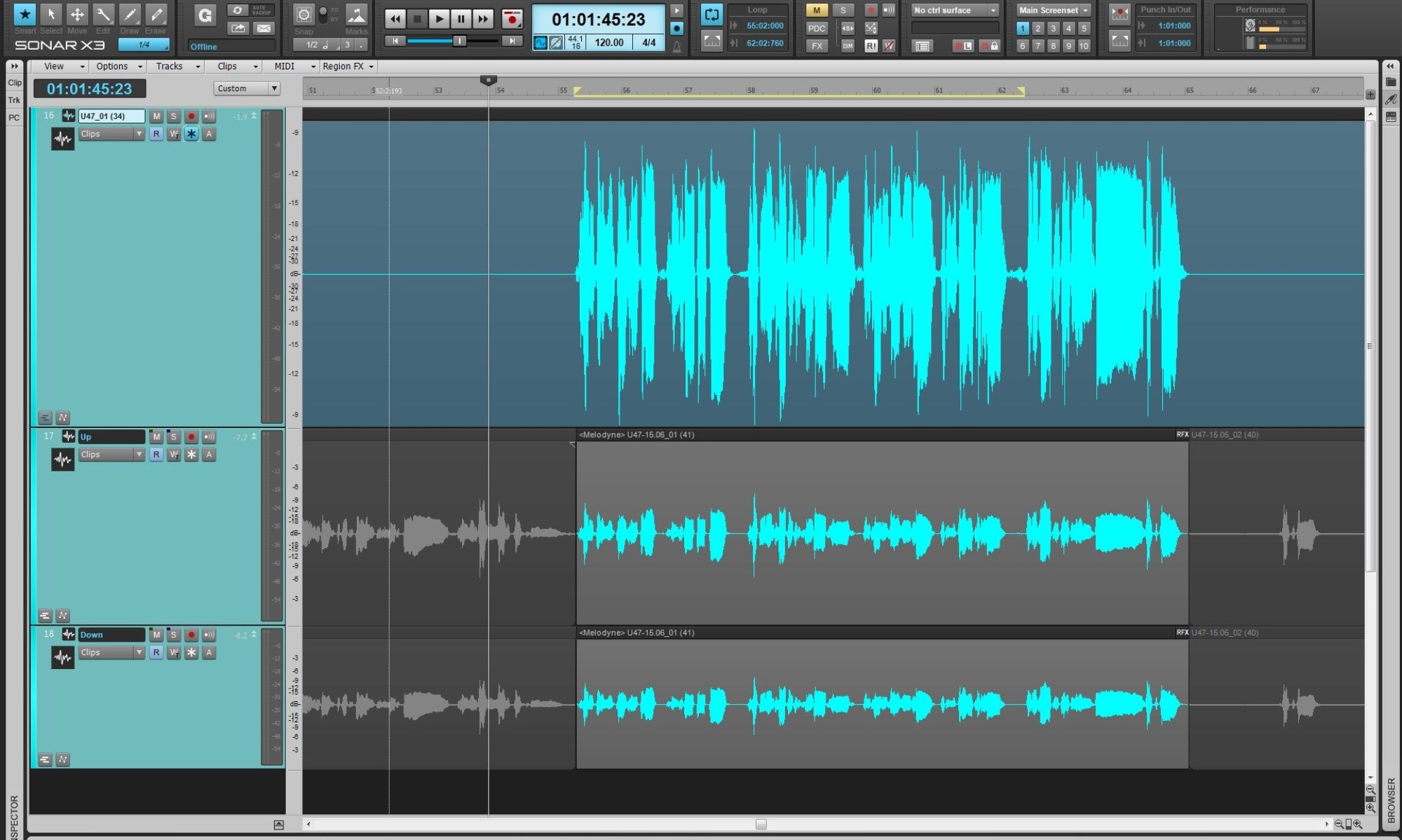The width and height of the screenshot is (1402, 840).
Task: Expand the Inspector pane arrows
Action: coord(15,67)
